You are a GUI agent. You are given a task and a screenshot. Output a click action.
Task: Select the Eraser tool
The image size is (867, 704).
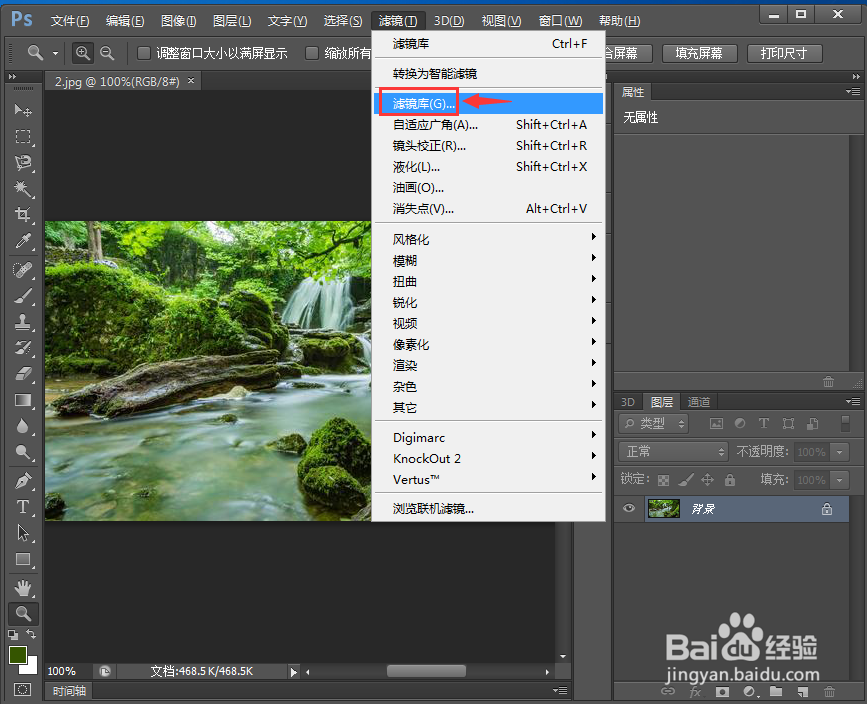[23, 374]
